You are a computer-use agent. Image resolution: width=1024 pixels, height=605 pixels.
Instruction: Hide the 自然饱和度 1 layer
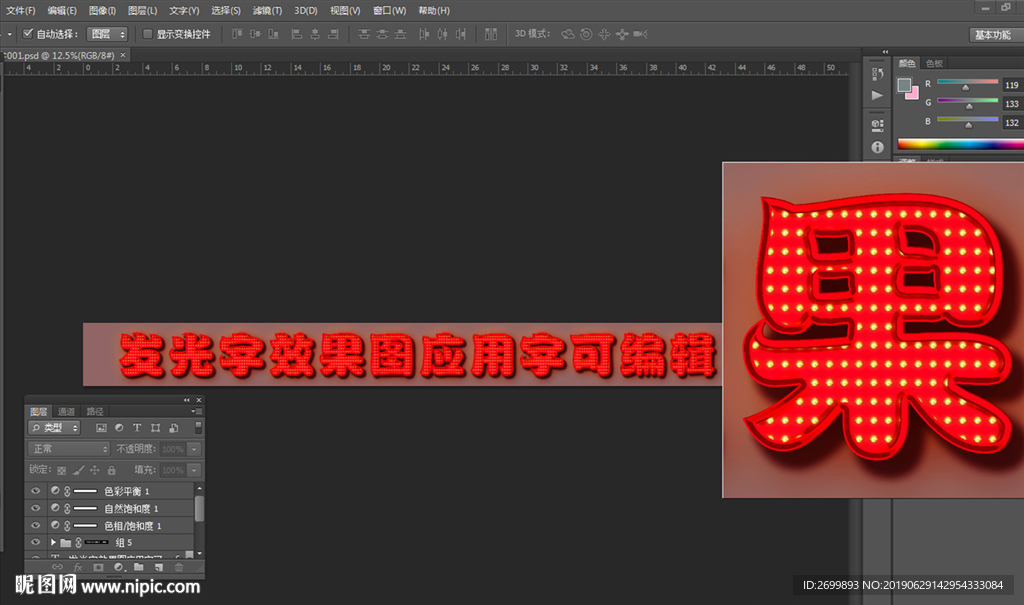click(36, 508)
